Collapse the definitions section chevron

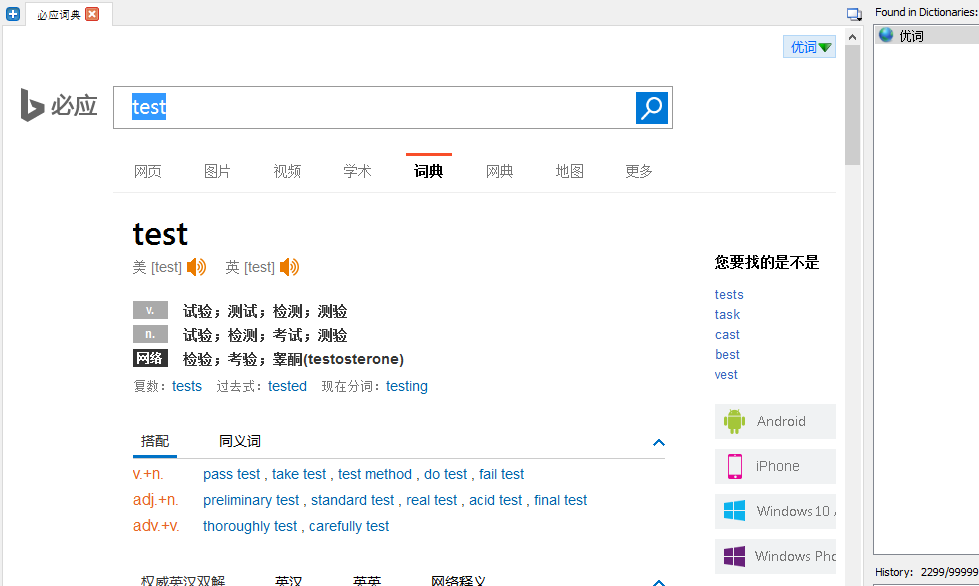pyautogui.click(x=659, y=582)
